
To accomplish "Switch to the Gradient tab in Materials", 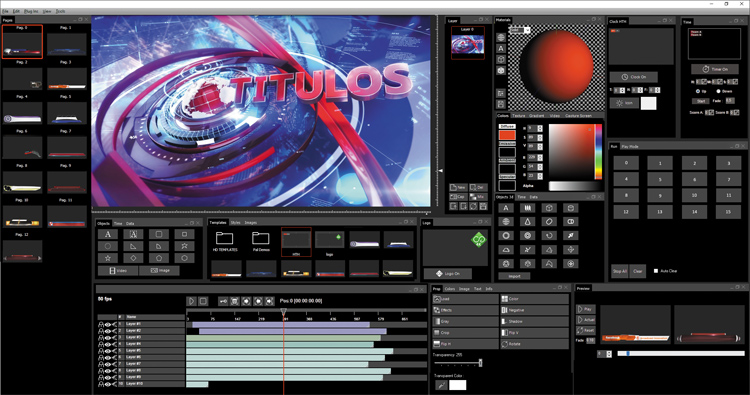I will (x=536, y=116).
